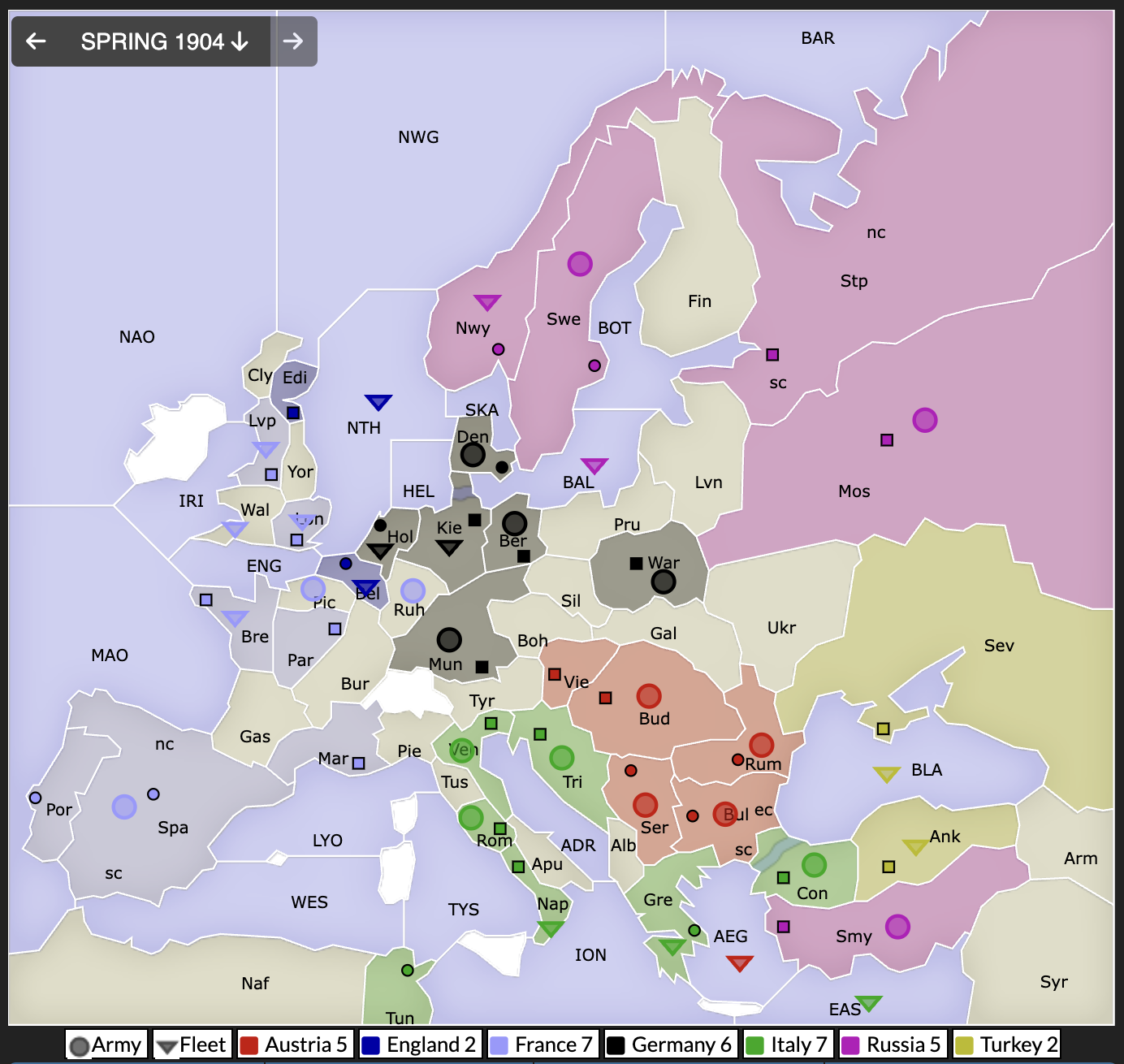The height and width of the screenshot is (1064, 1124).
Task: Select the Austrian army in Bulgaria
Action: click(x=725, y=814)
